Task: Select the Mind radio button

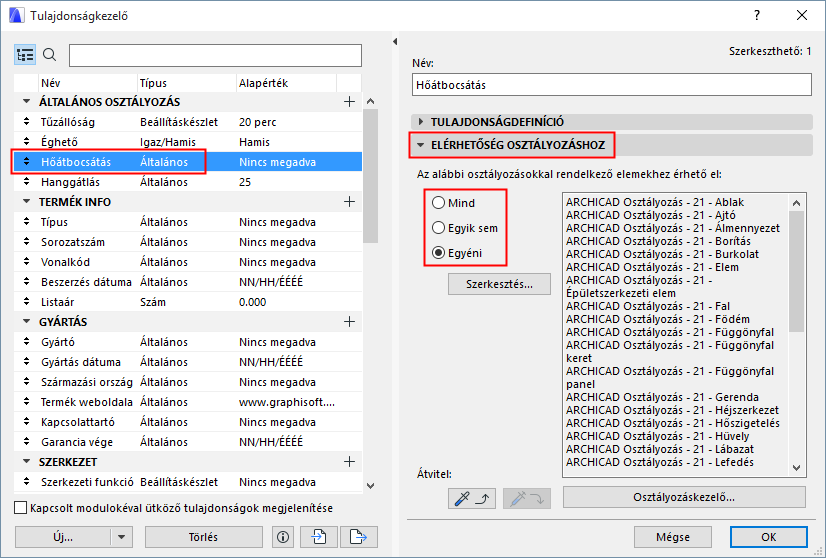Action: click(x=438, y=203)
